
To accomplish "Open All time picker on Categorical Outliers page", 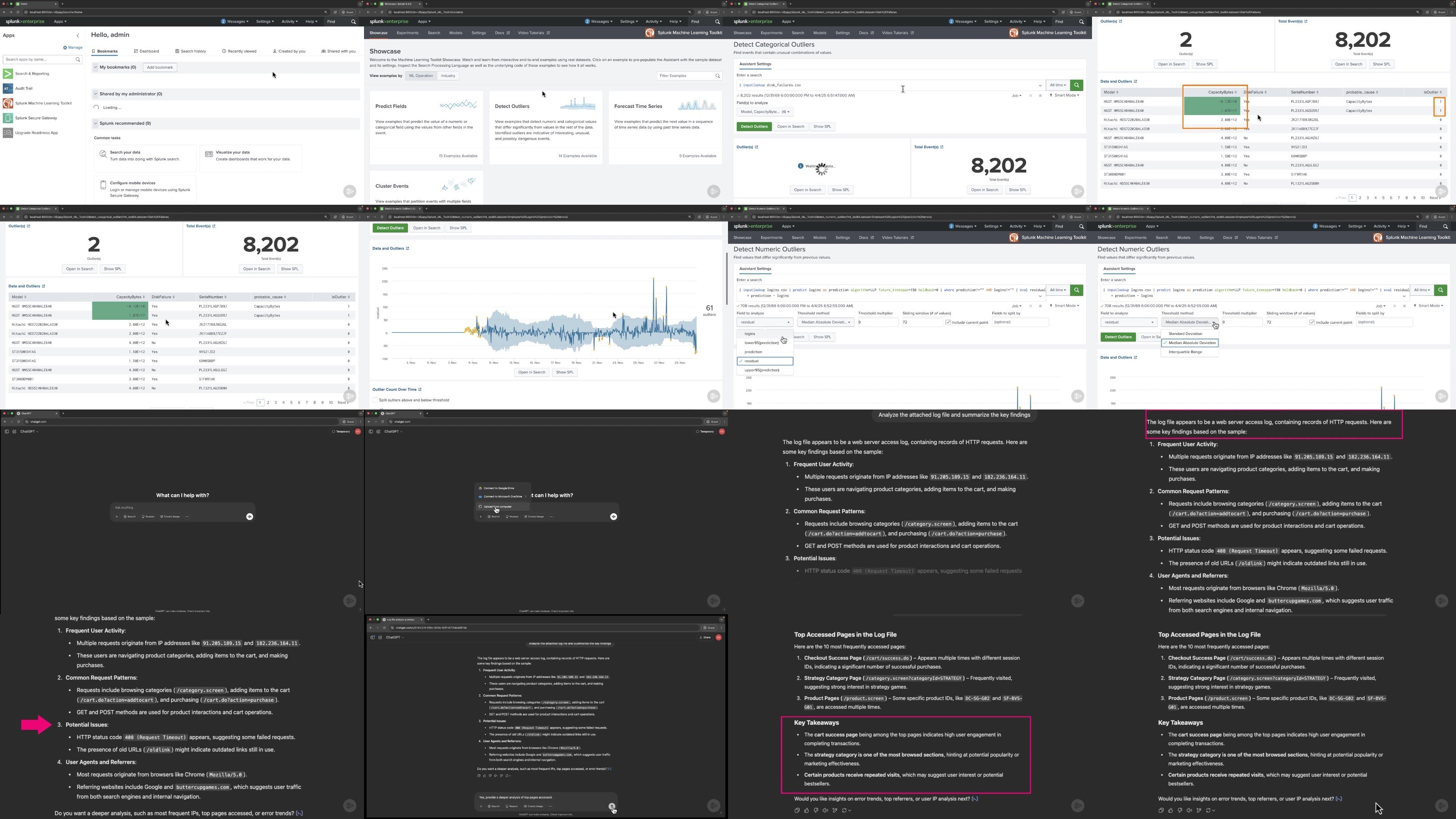I will coord(1057,86).
